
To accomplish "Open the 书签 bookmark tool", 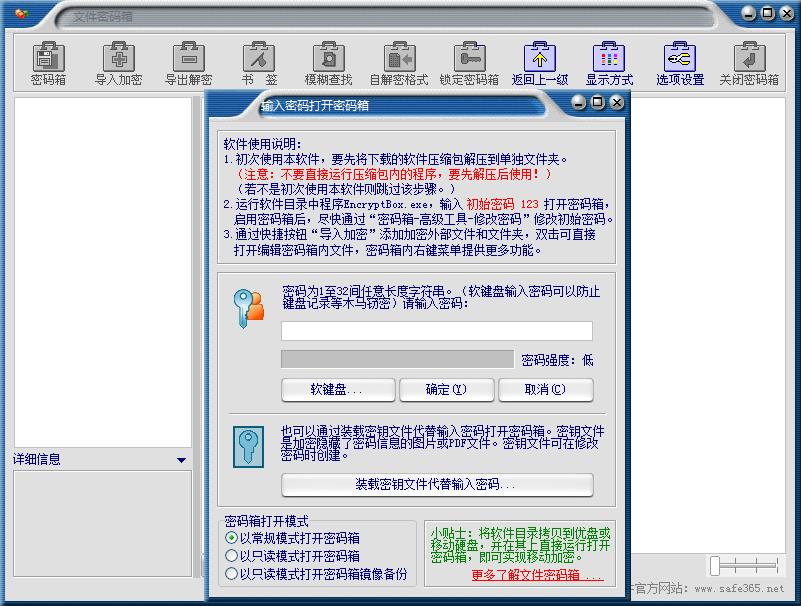I will coord(258,62).
